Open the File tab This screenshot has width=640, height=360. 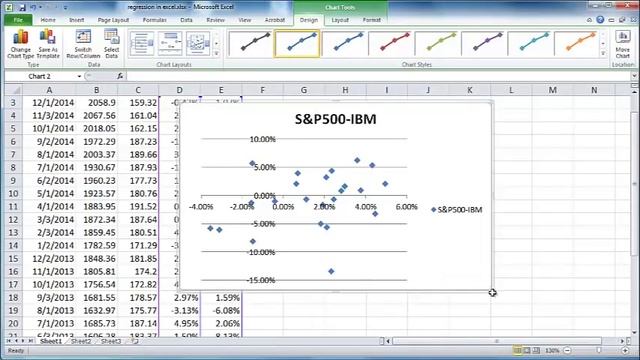18,20
